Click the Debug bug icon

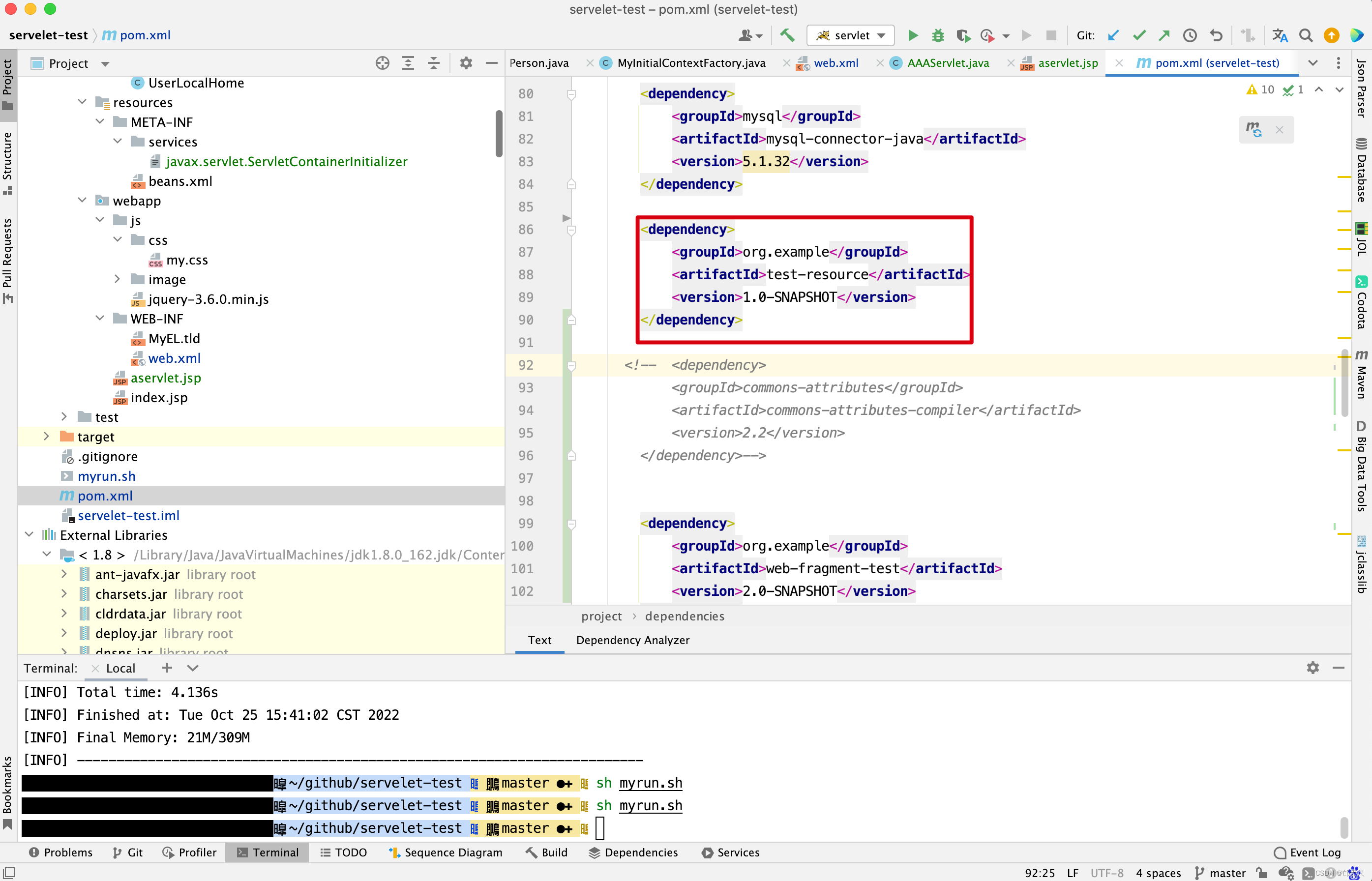pyautogui.click(x=938, y=35)
